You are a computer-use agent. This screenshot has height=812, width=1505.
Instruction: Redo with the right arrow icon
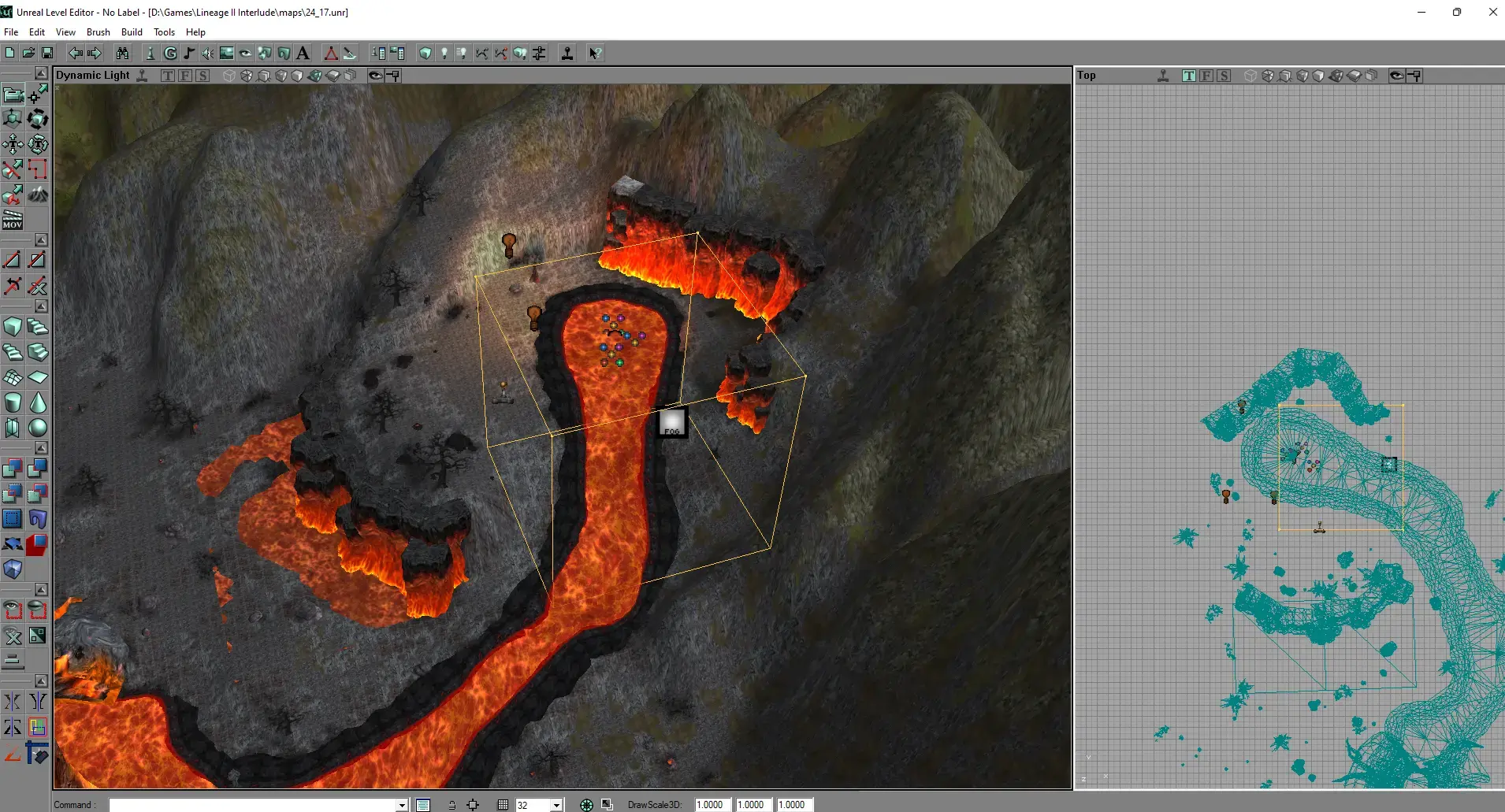94,53
